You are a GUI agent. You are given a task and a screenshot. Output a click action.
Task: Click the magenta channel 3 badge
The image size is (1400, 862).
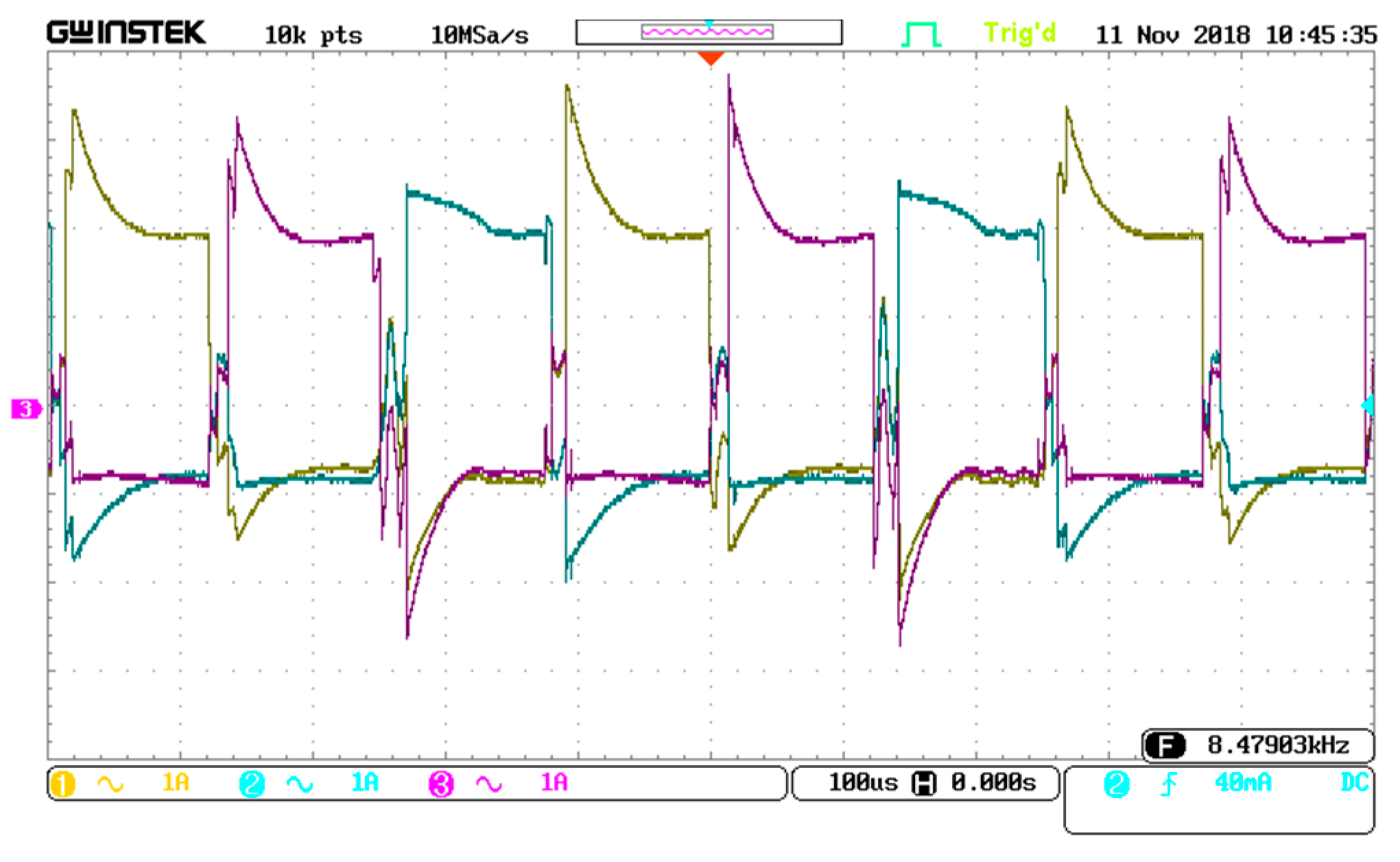pos(441,784)
